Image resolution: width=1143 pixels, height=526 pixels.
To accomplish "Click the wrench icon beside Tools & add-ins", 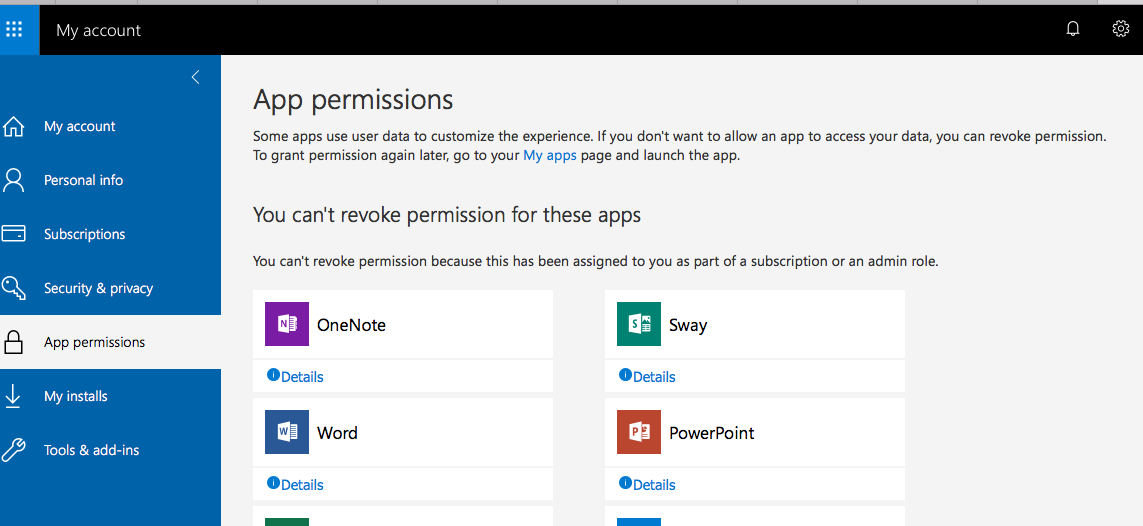I will pos(14,450).
